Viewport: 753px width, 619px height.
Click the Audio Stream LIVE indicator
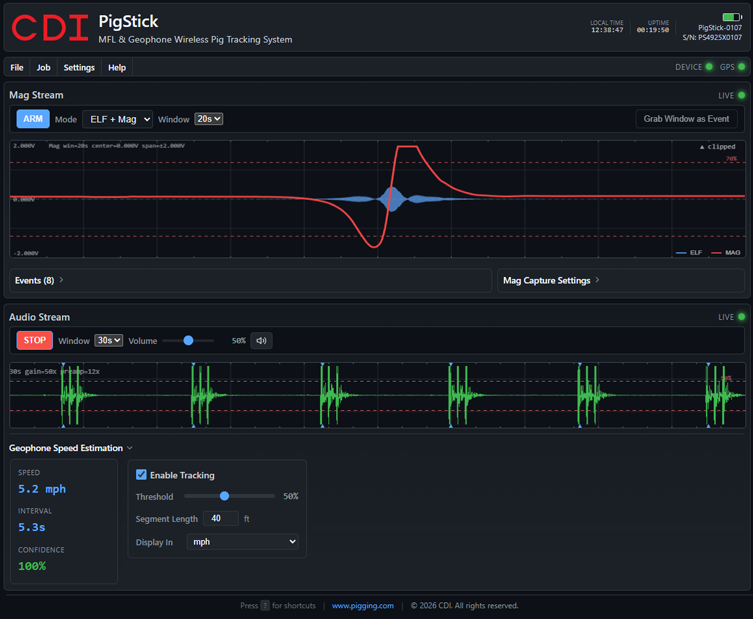point(732,318)
